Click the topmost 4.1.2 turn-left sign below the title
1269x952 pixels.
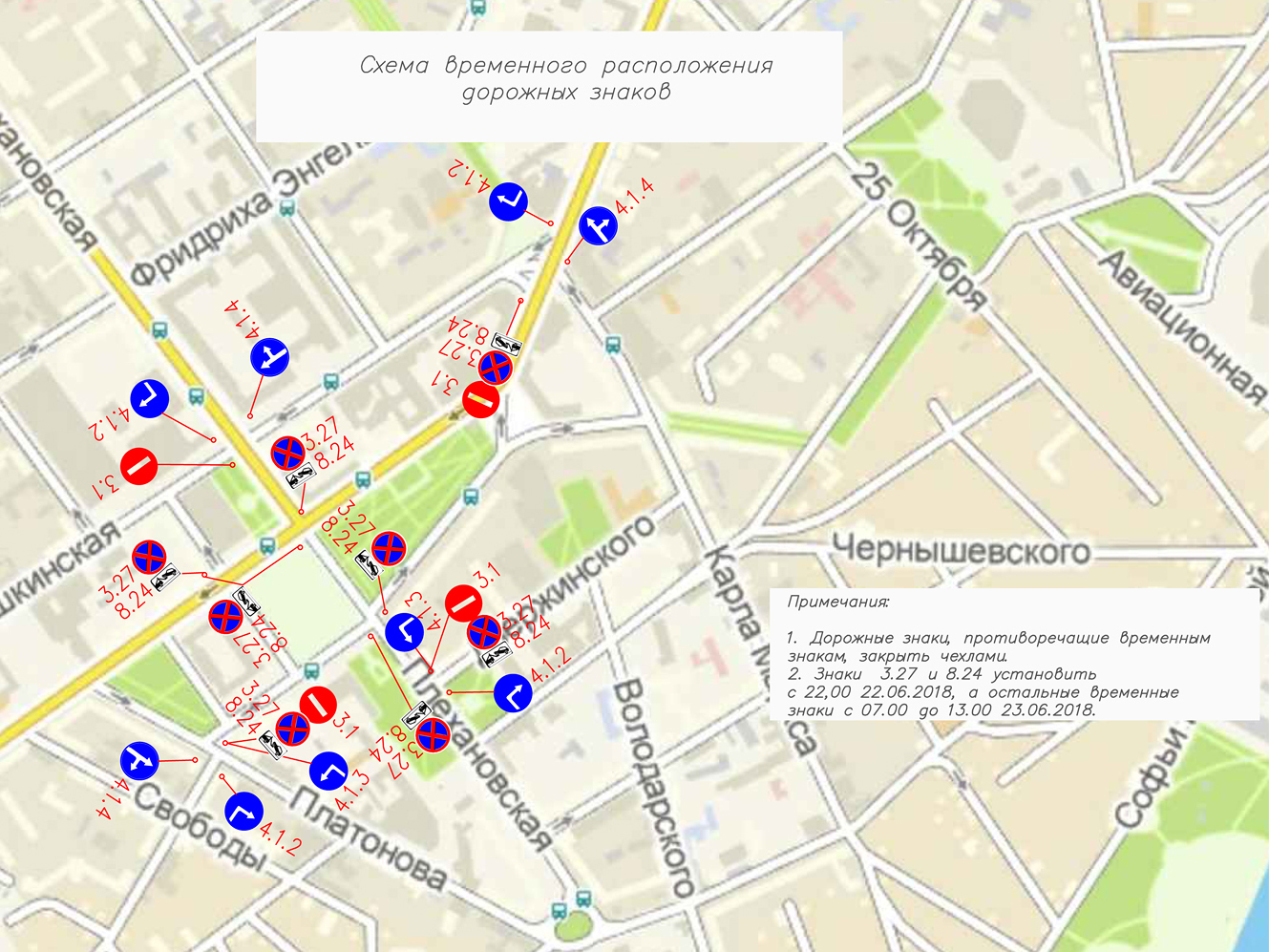pyautogui.click(x=508, y=201)
